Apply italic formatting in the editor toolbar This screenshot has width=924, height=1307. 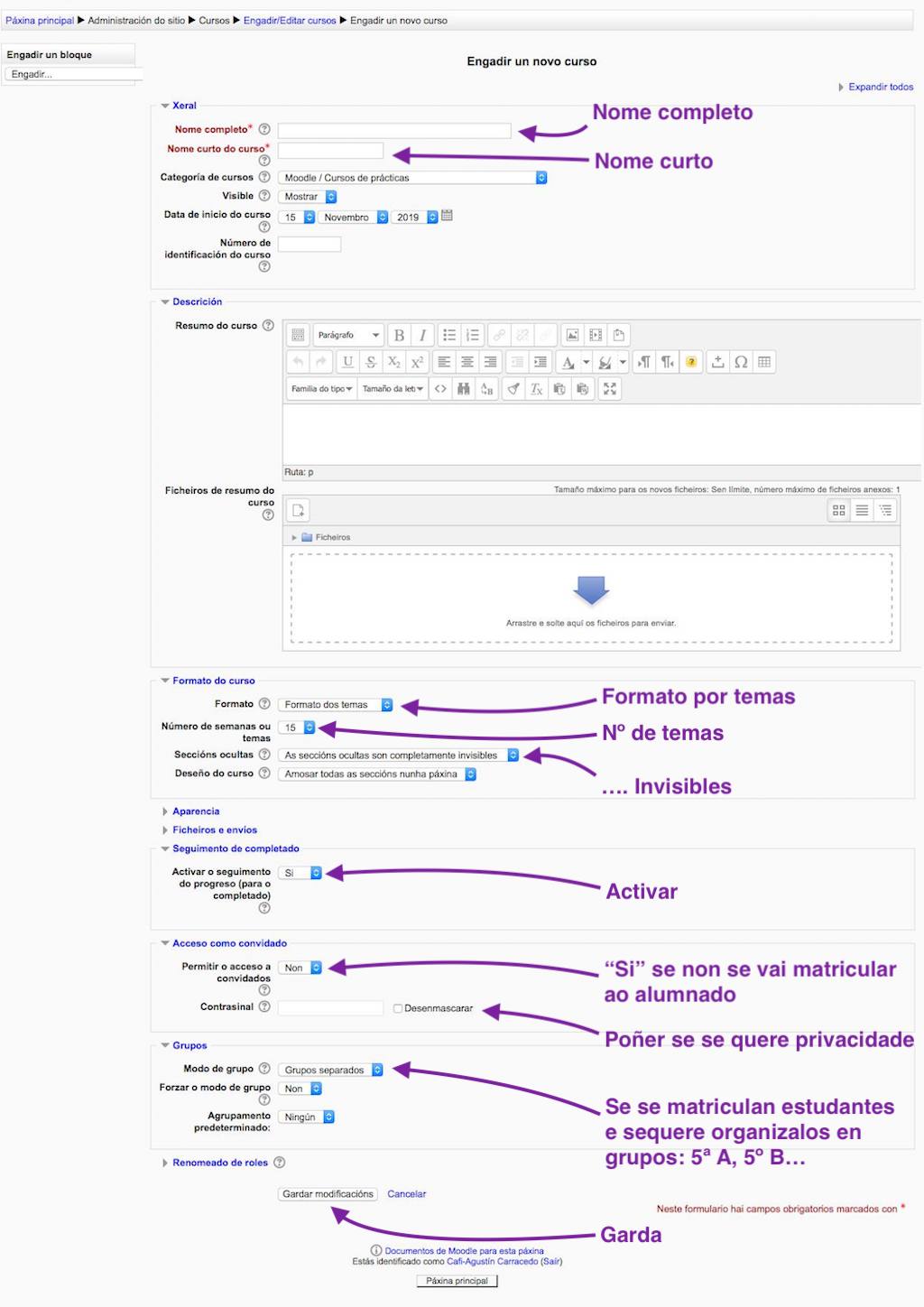pos(422,334)
